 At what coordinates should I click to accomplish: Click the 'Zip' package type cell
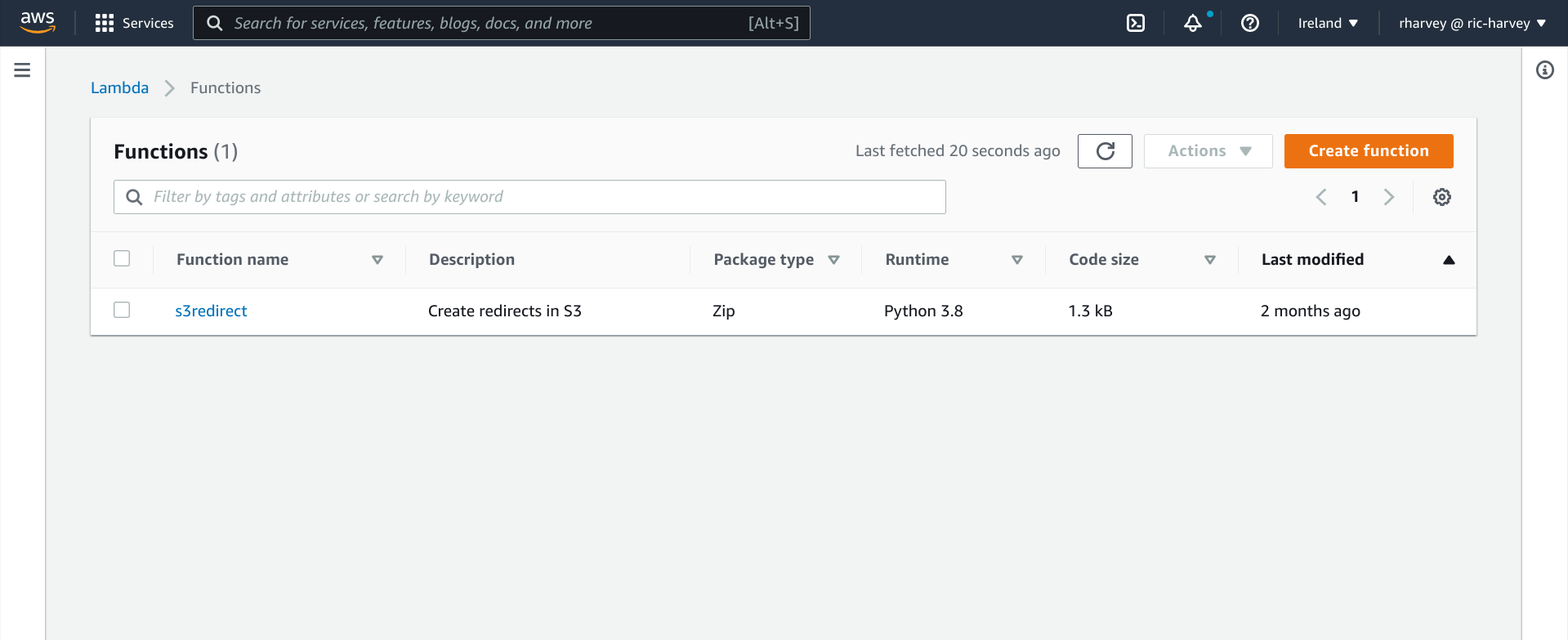coord(724,311)
